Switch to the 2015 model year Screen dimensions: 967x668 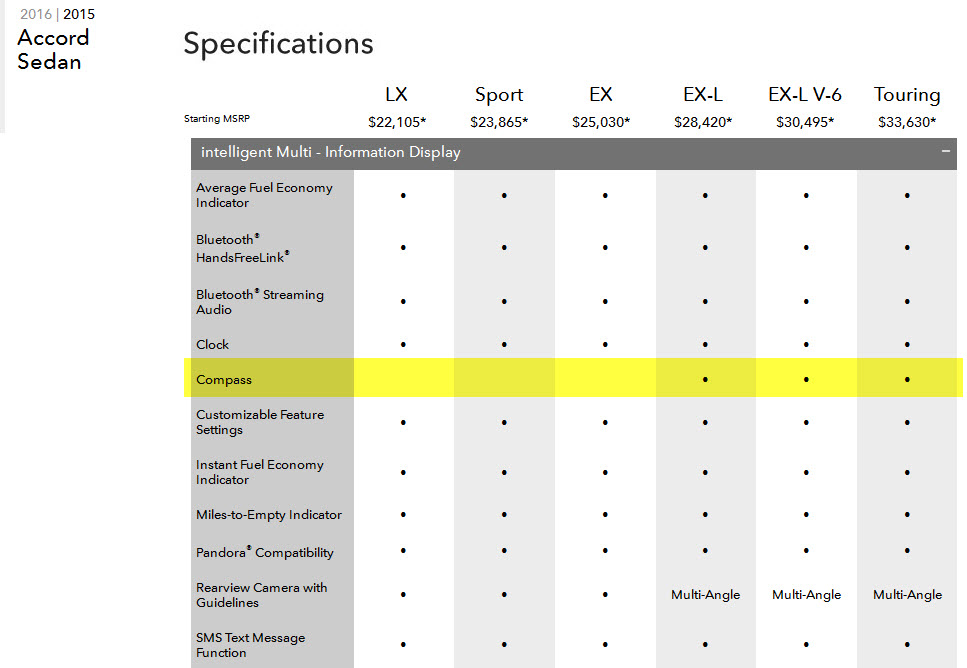[80, 15]
